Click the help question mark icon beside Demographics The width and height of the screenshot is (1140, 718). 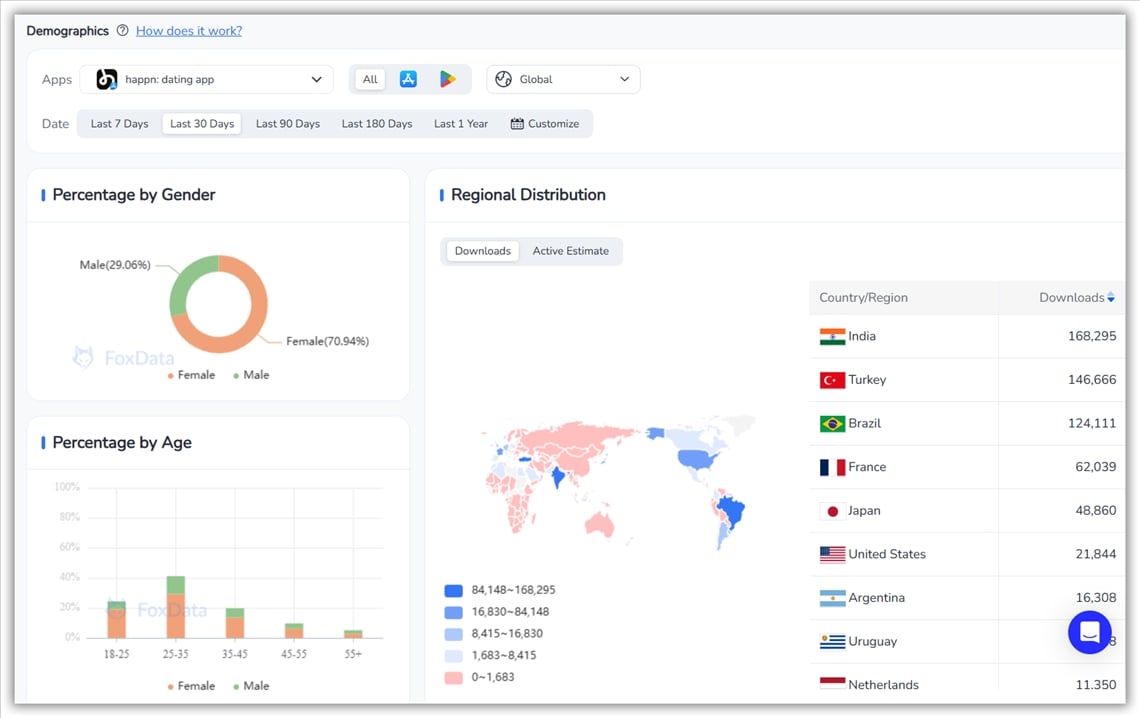[122, 31]
